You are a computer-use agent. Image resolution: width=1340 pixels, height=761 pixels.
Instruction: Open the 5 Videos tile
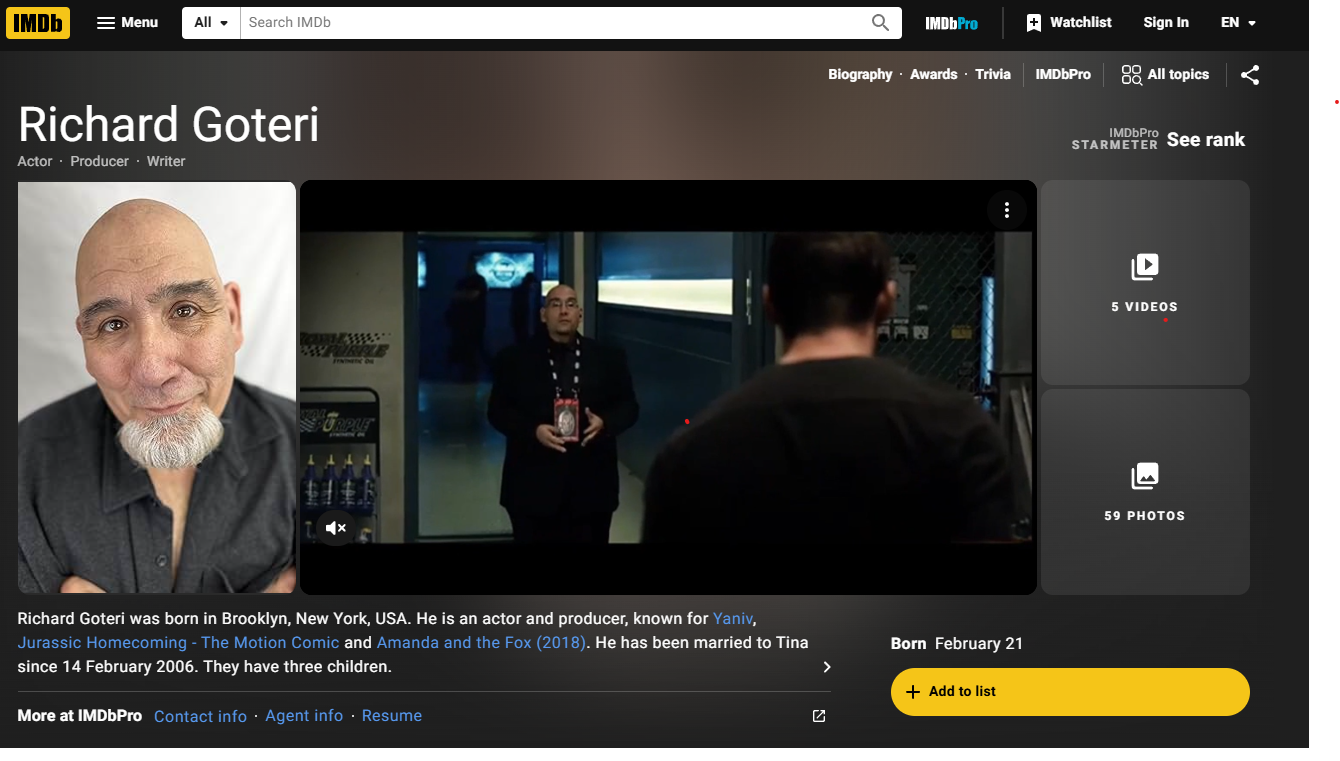click(1145, 283)
